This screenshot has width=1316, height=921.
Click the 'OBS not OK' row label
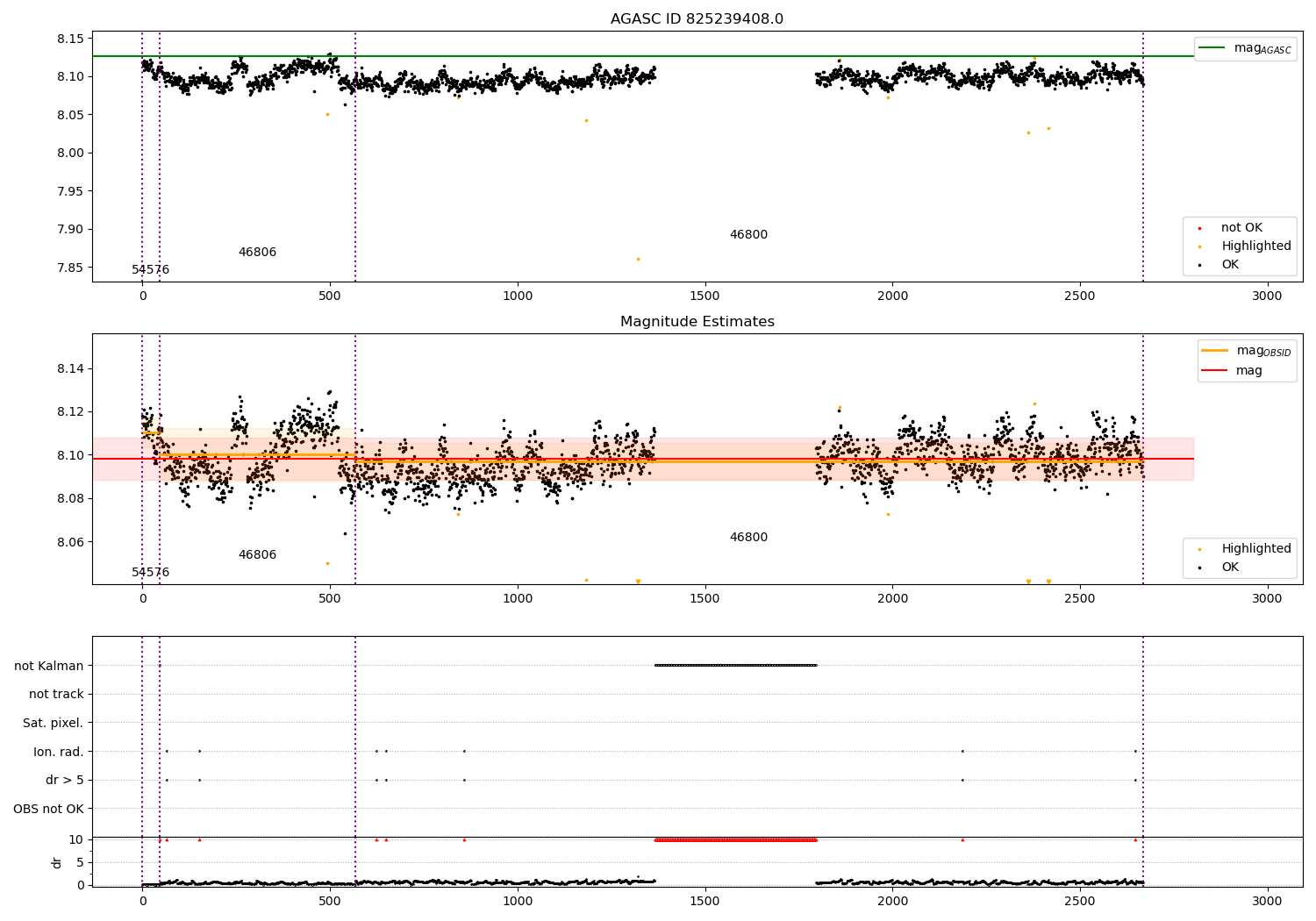(49, 809)
